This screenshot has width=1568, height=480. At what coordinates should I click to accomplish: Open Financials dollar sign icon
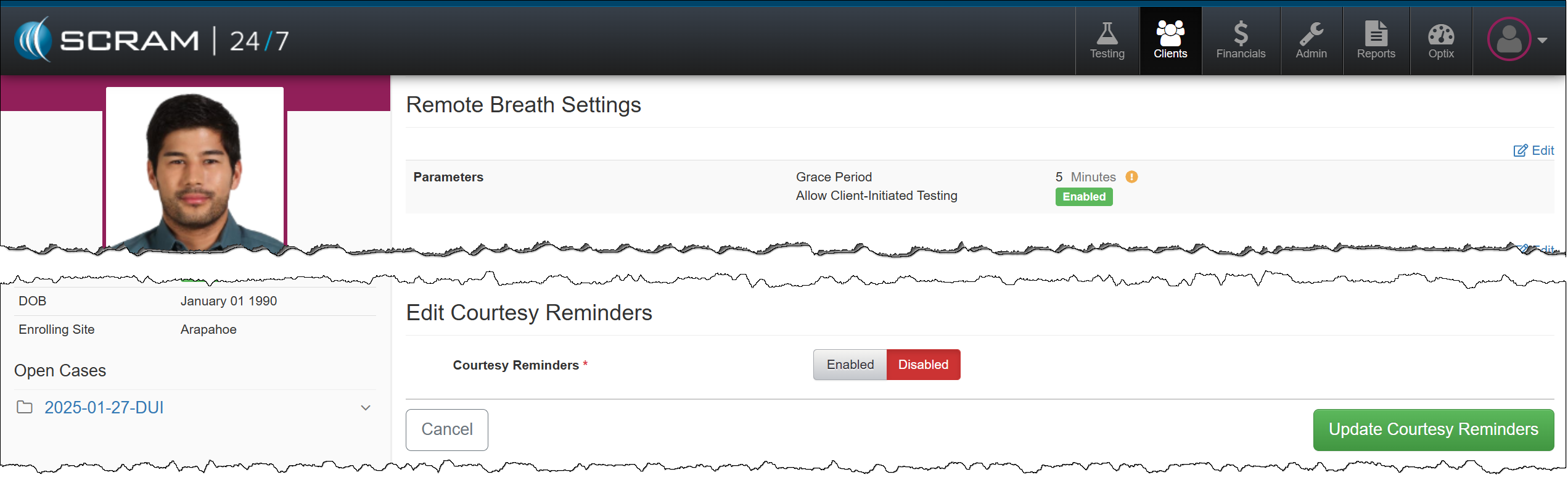1240,35
